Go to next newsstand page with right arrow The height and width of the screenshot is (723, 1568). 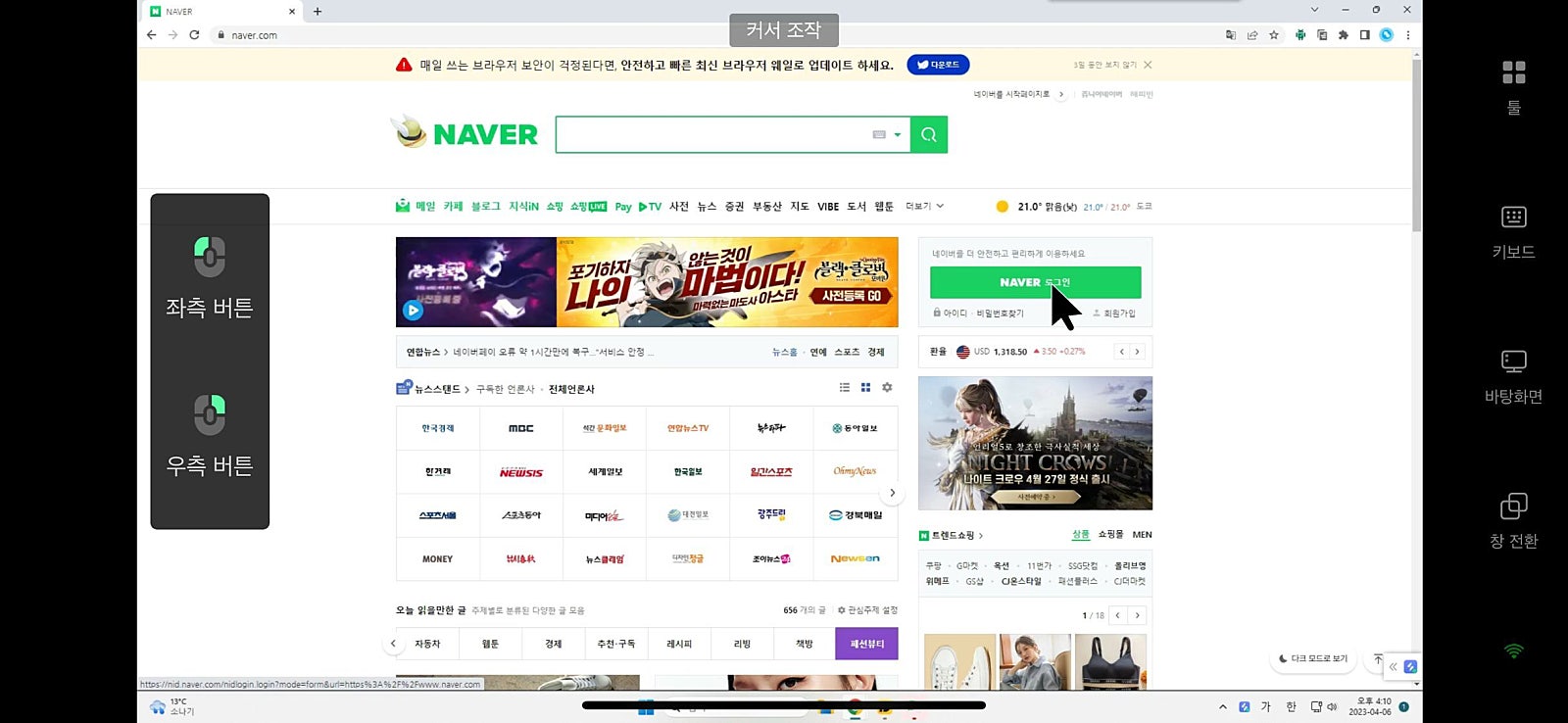892,493
